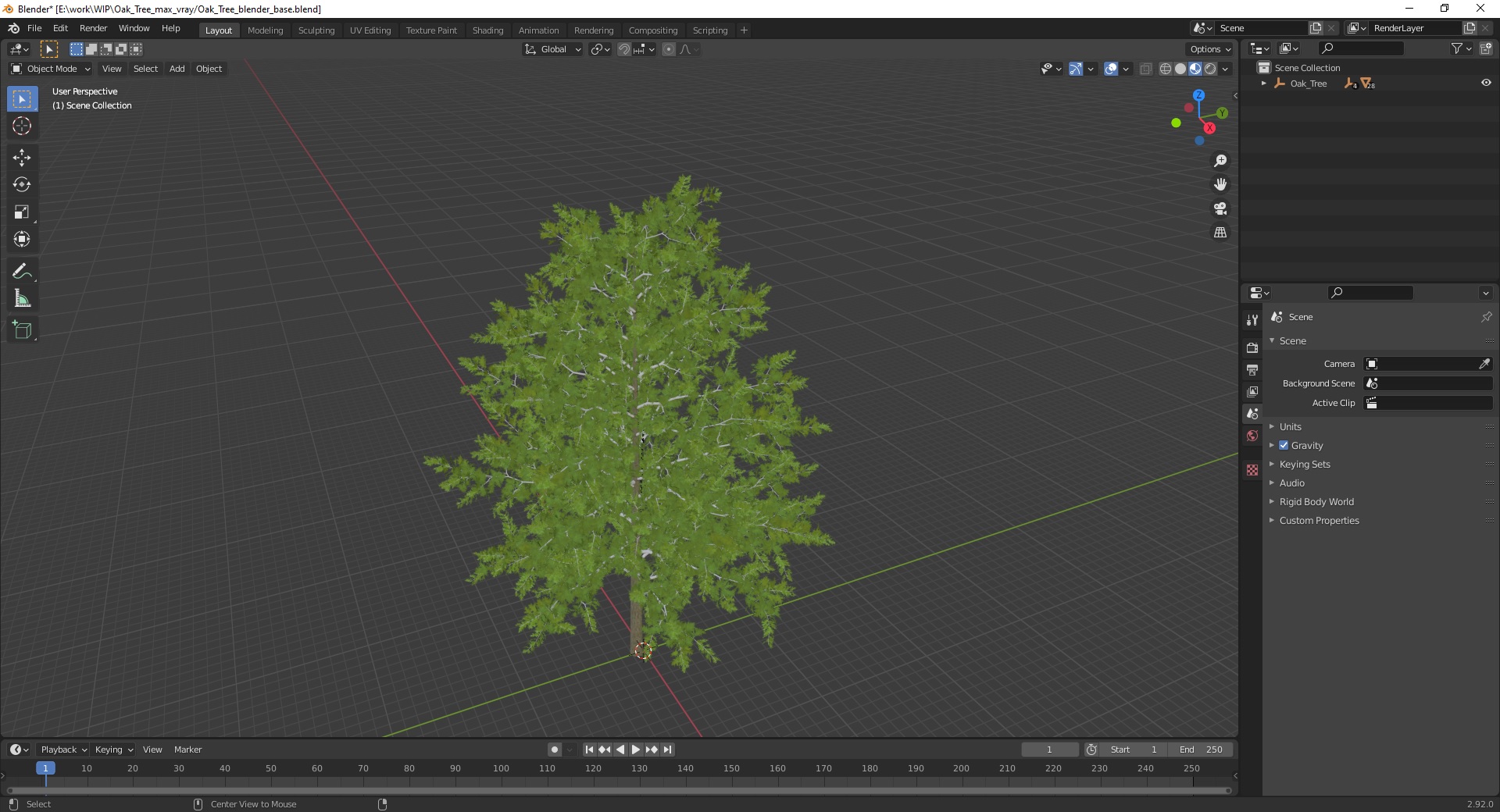Toggle the Gravity checkbox
Image resolution: width=1500 pixels, height=812 pixels.
[x=1284, y=445]
